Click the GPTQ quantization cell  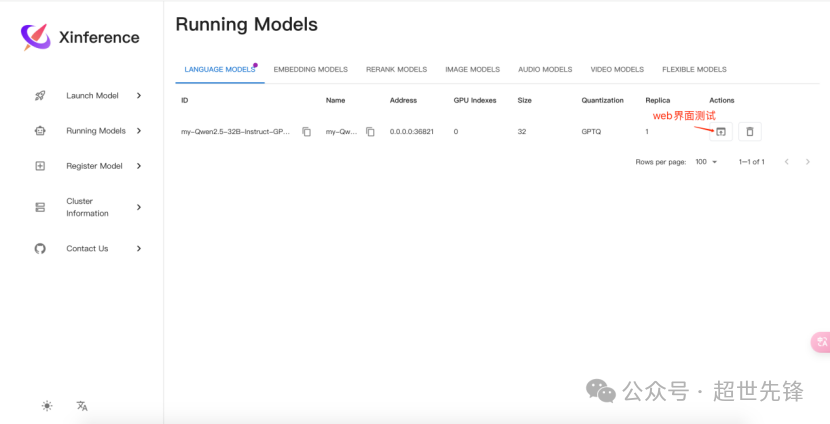coord(591,132)
